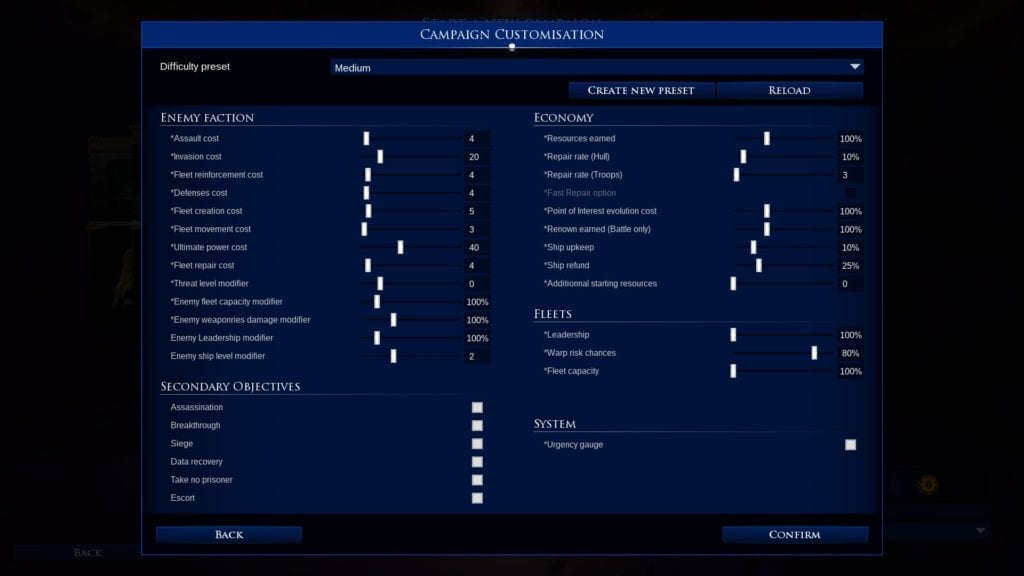Viewport: 1024px width, 576px height.
Task: Click the Invasion cost slider handle
Action: point(380,156)
